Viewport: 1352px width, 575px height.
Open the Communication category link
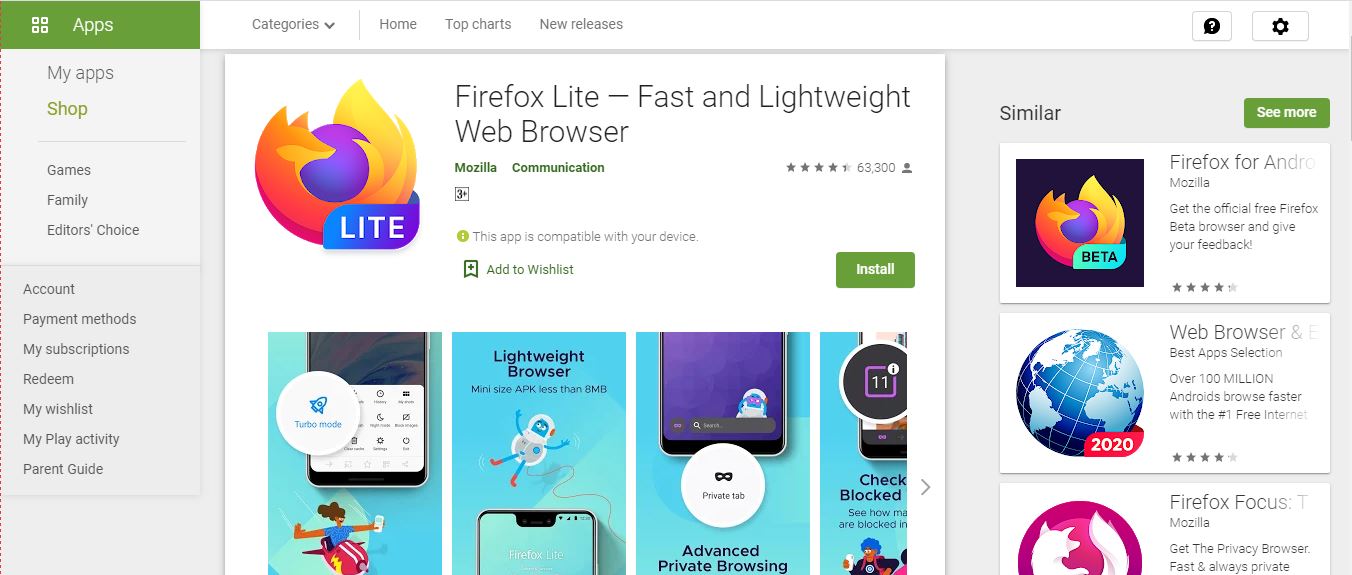coord(558,168)
